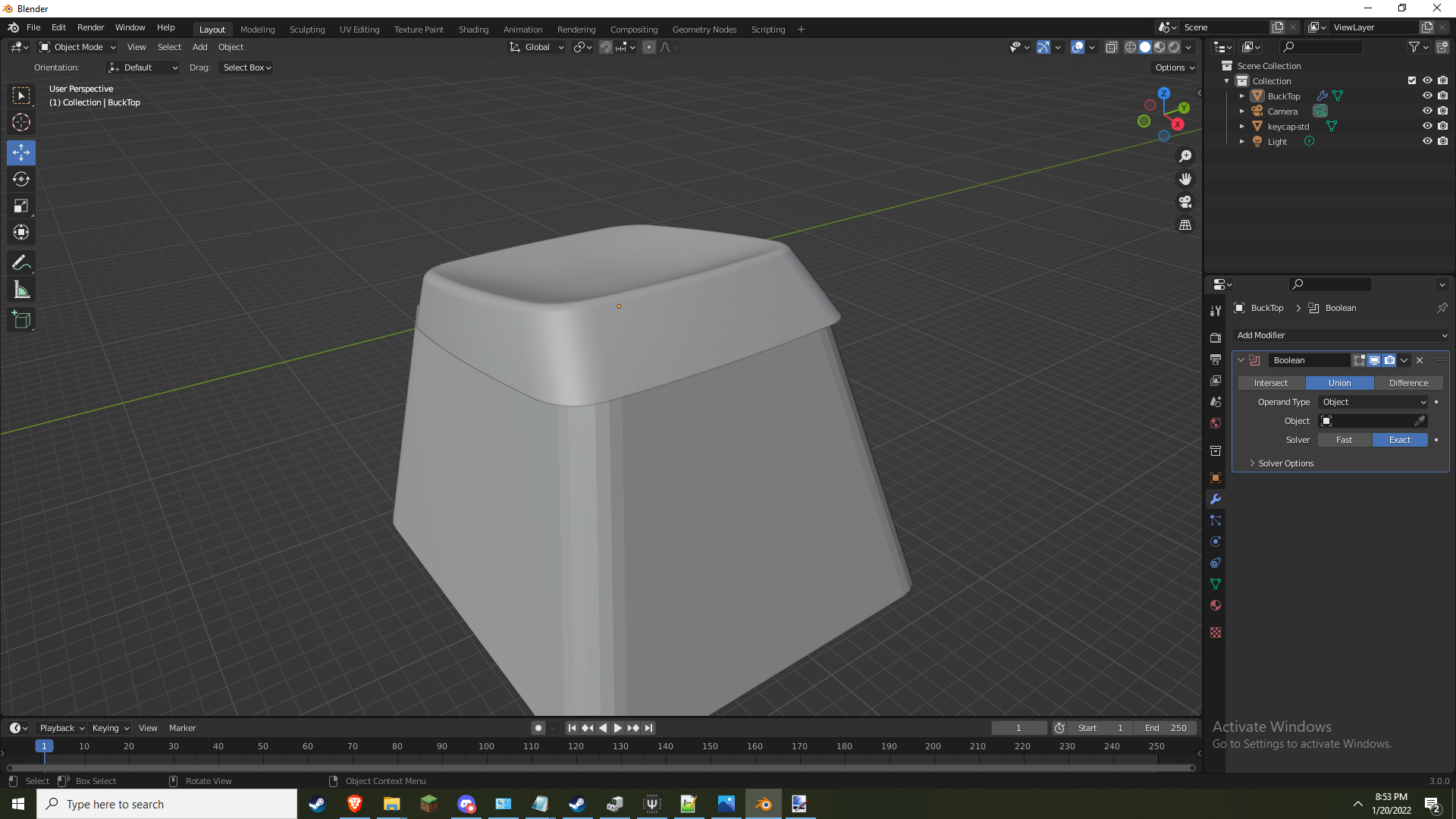Choose the Fast solver option

click(1344, 440)
